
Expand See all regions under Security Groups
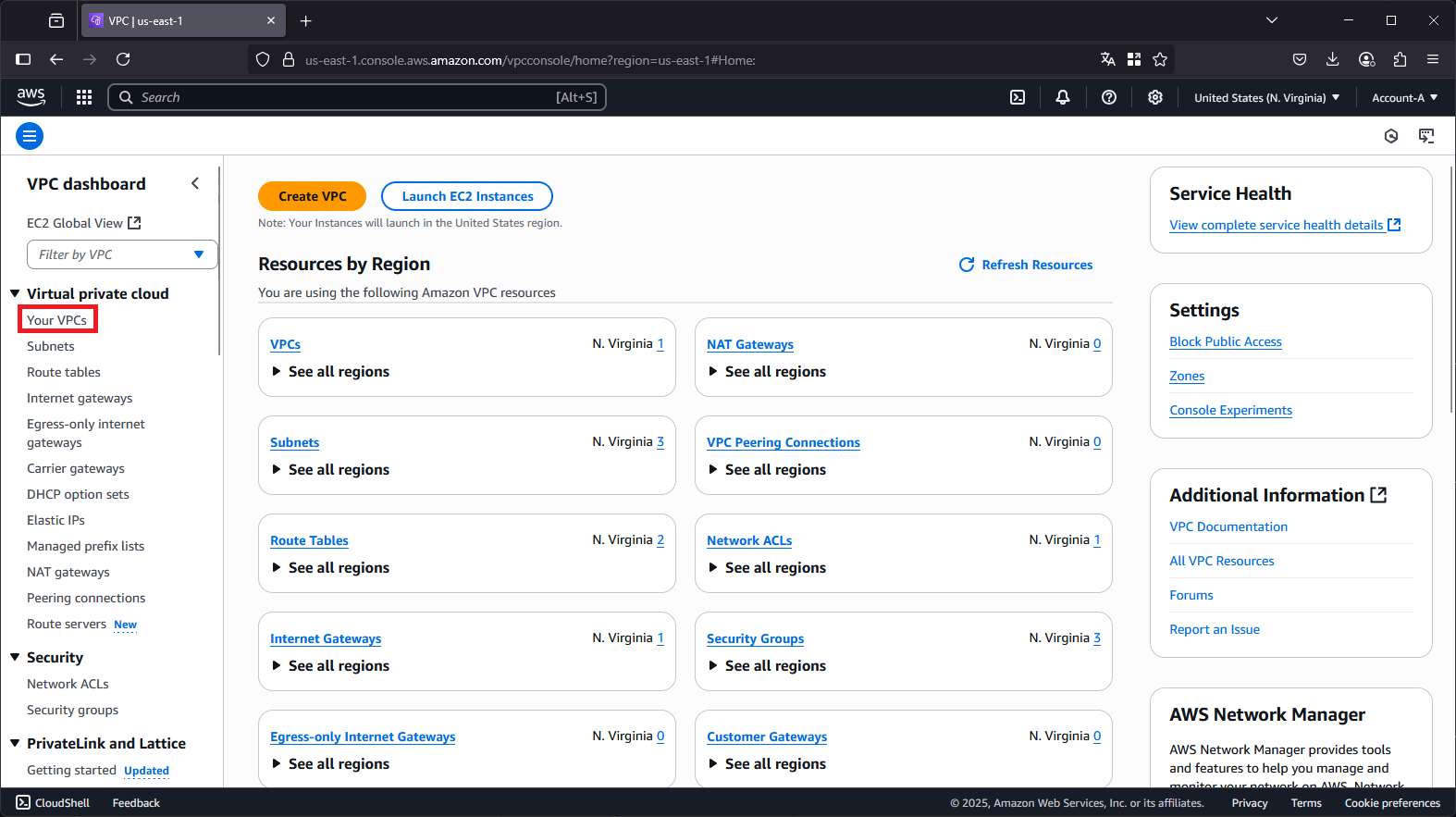(767, 665)
